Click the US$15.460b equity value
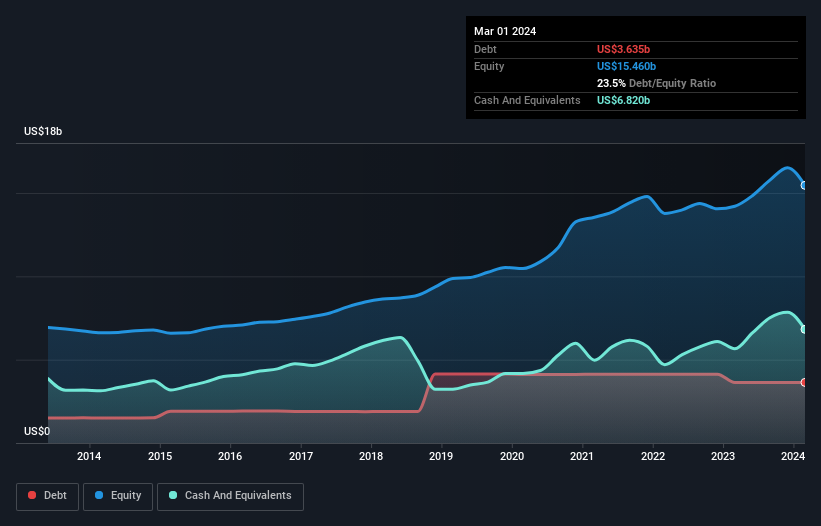Image resolution: width=821 pixels, height=526 pixels. point(626,66)
